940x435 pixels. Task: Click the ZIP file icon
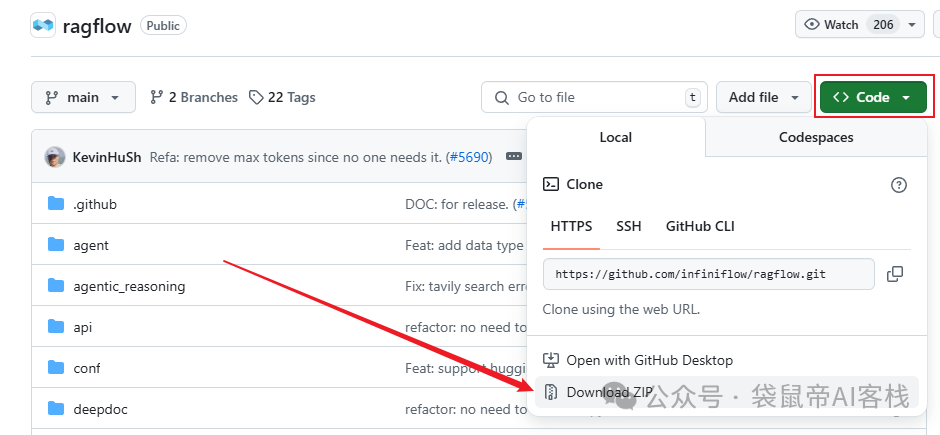click(x=550, y=392)
